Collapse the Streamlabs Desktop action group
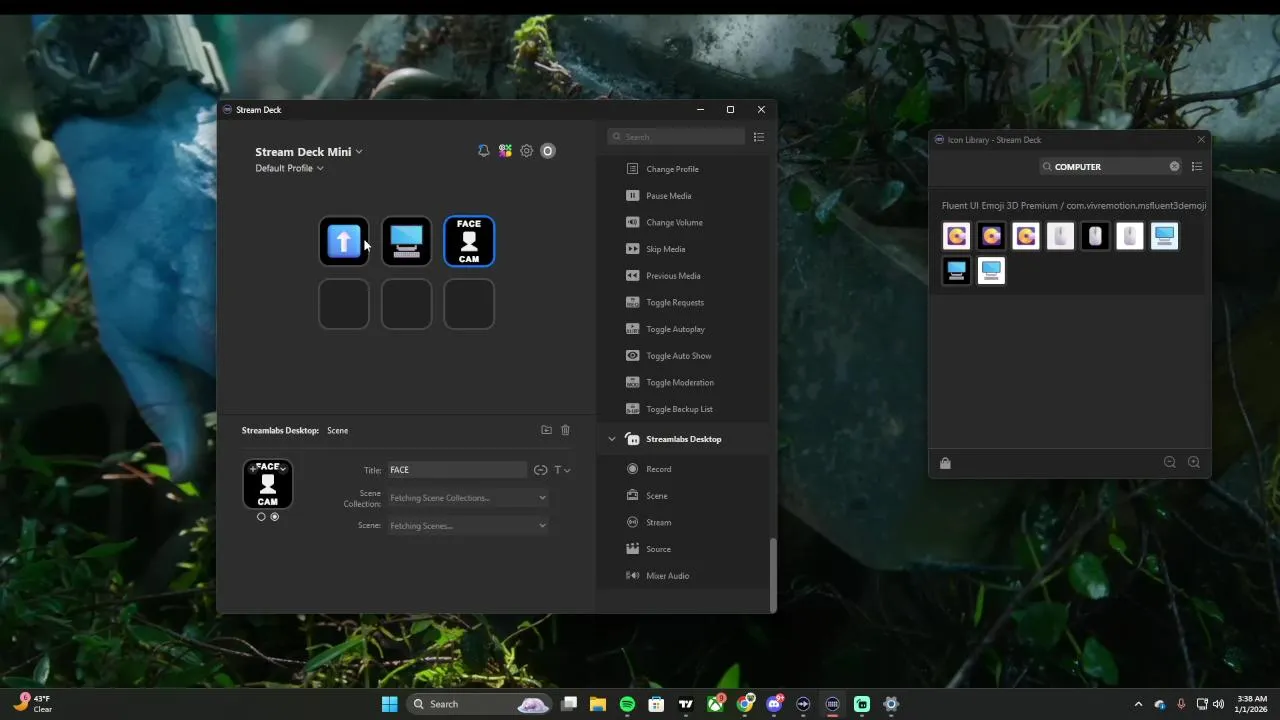1280x720 pixels. coord(612,439)
